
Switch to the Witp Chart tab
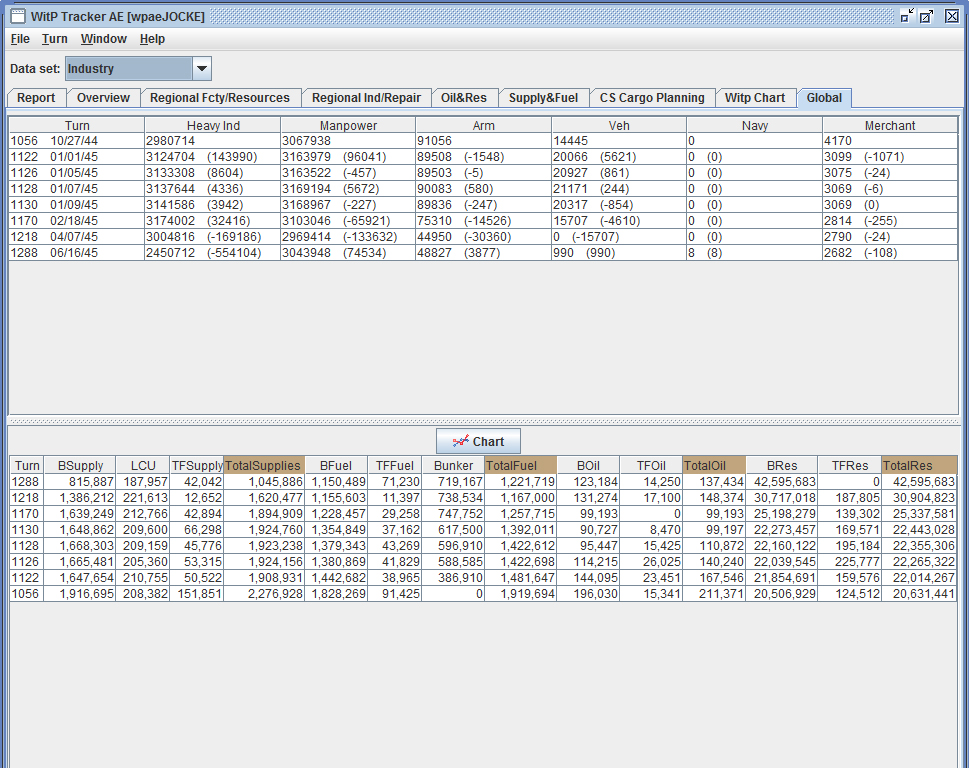(755, 98)
